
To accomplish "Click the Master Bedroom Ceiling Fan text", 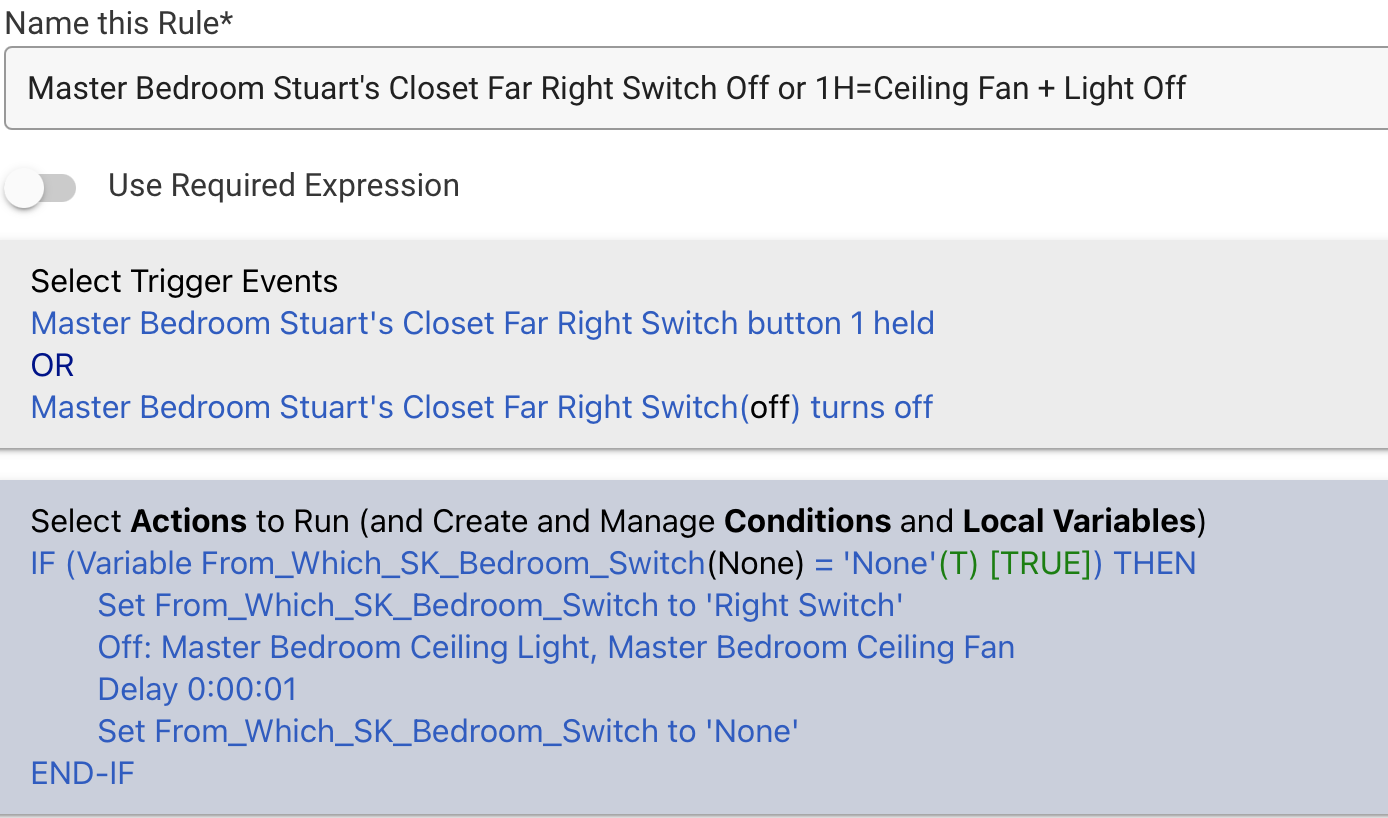I will [x=811, y=647].
